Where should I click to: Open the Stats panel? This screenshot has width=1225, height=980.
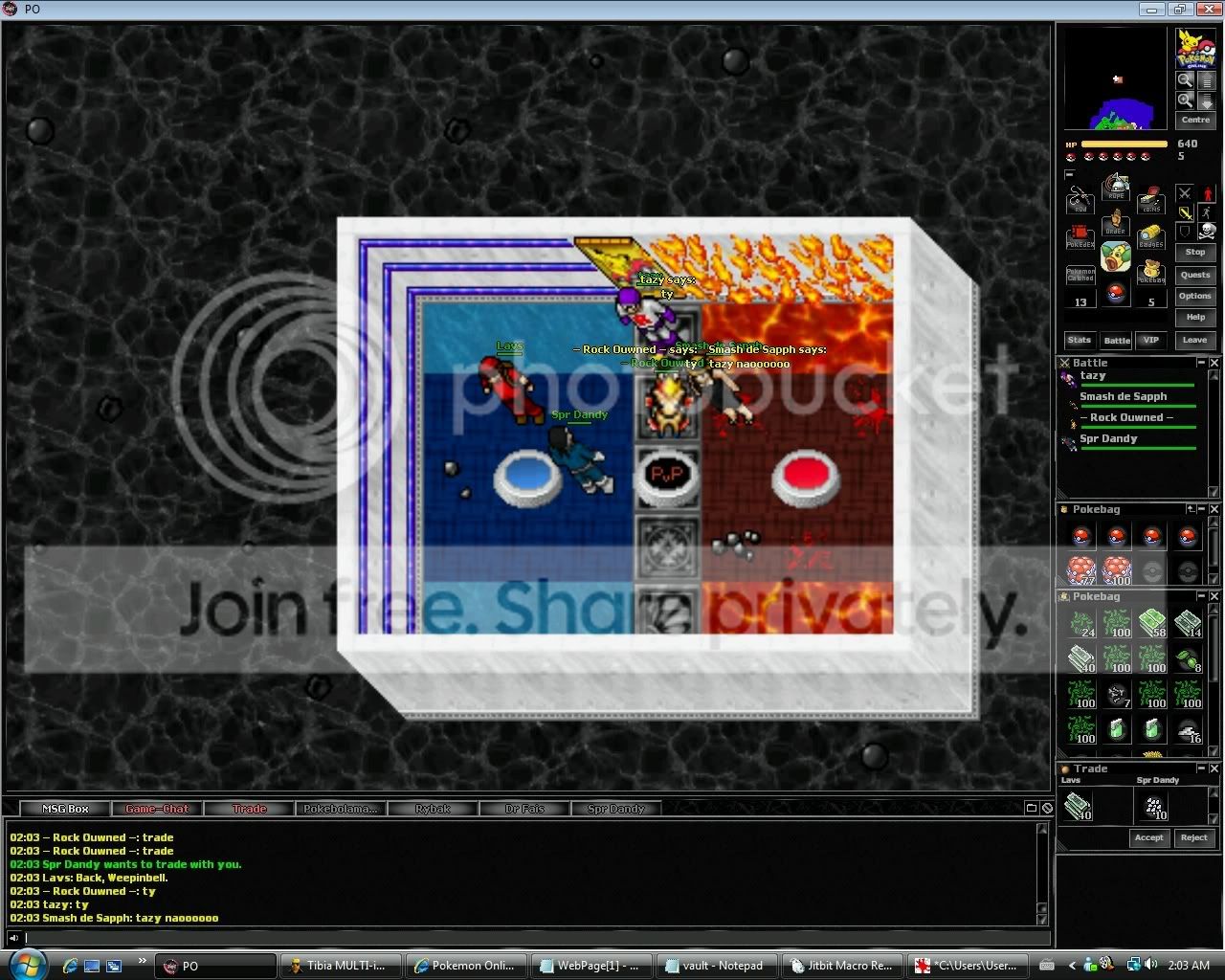click(x=1080, y=340)
